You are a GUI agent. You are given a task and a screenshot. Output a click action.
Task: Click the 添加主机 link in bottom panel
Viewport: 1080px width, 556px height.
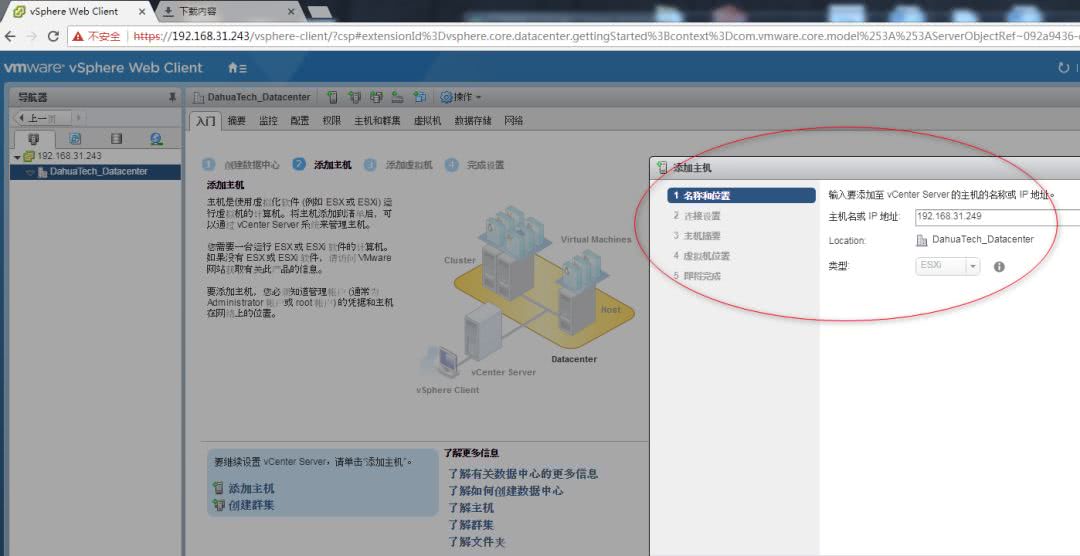click(x=251, y=488)
